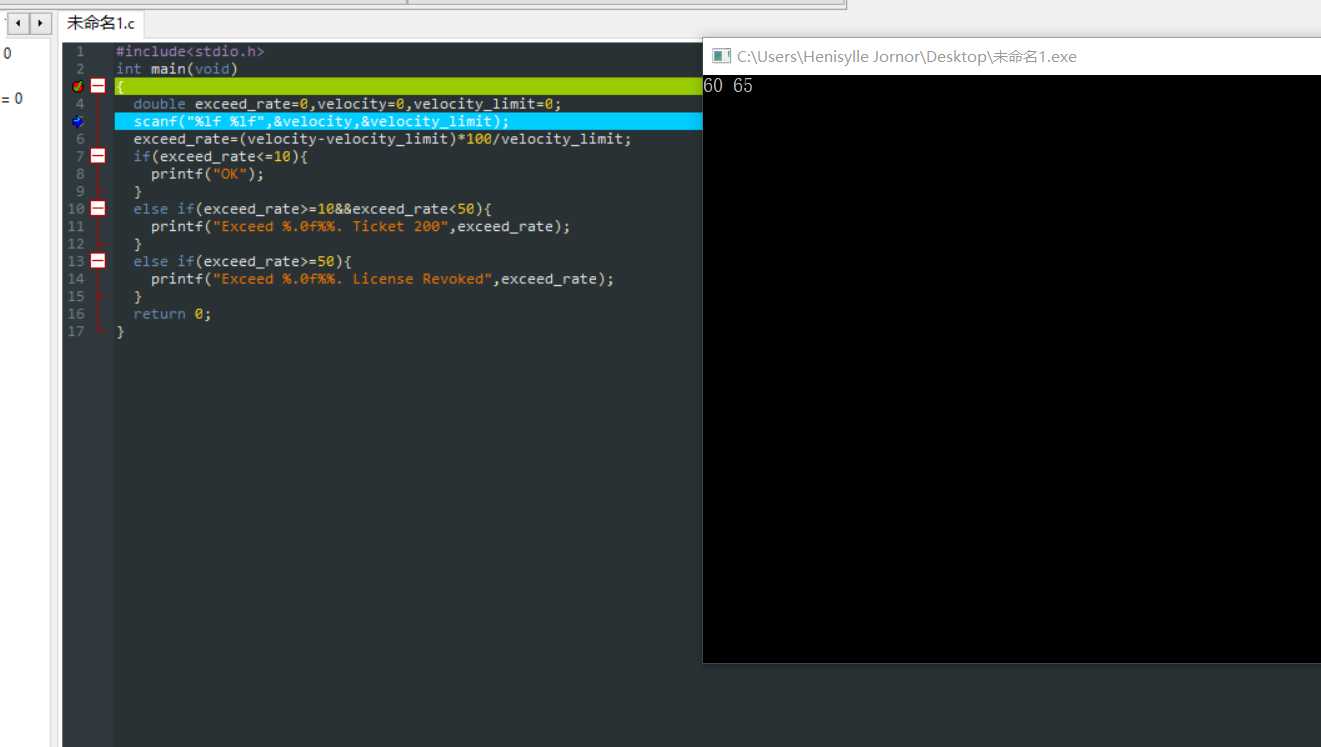Click line number 1 in the gutter
Screen dimensions: 1321x747
tap(80, 51)
